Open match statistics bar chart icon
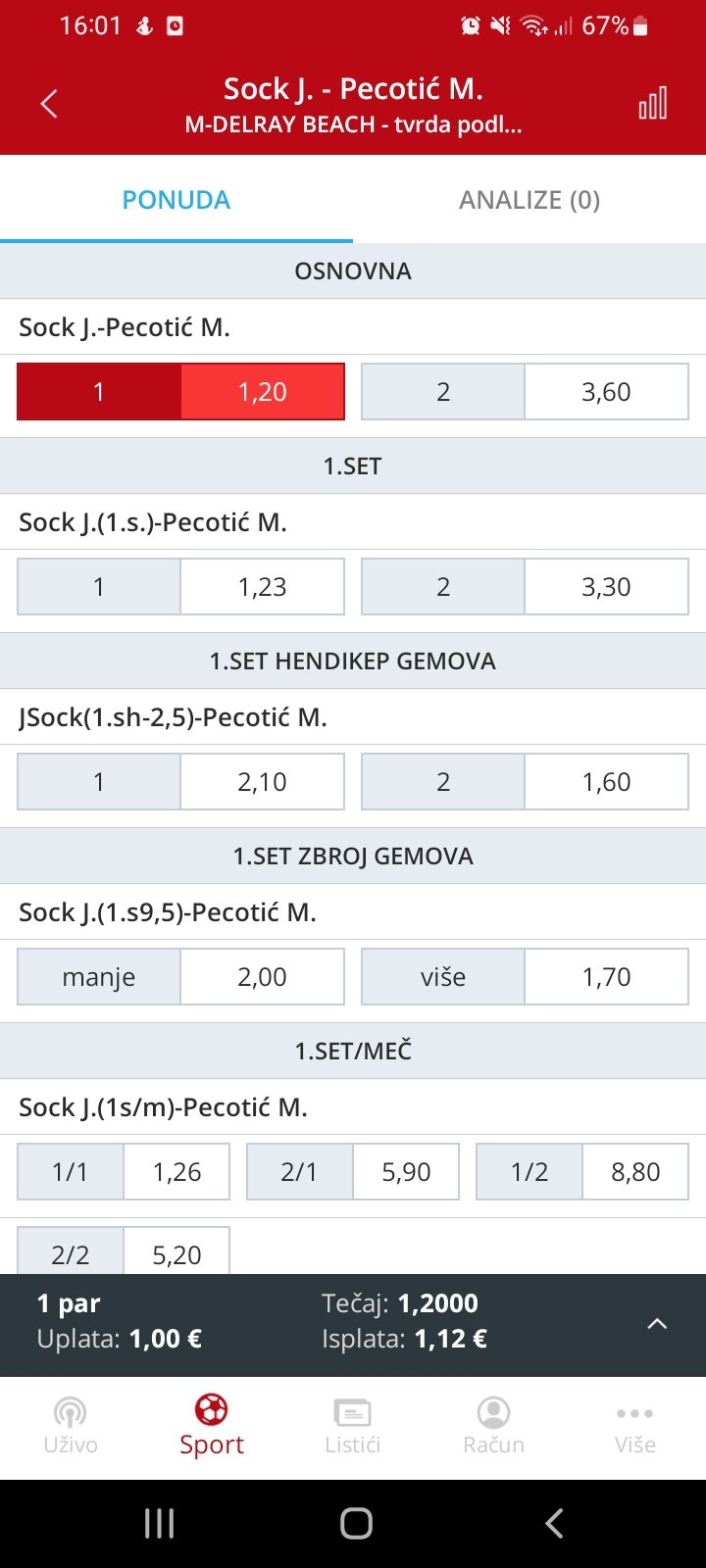The image size is (706, 1568). (653, 103)
